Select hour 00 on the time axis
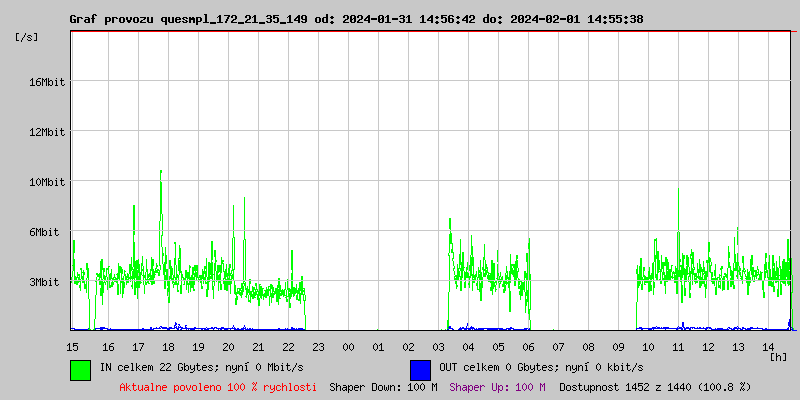The width and height of the screenshot is (800, 400). [348, 347]
